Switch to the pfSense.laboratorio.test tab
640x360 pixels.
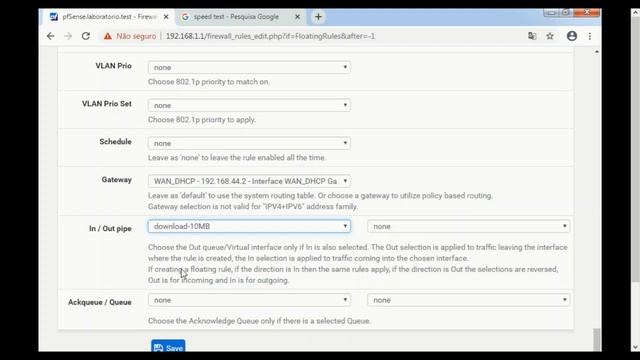pos(108,17)
